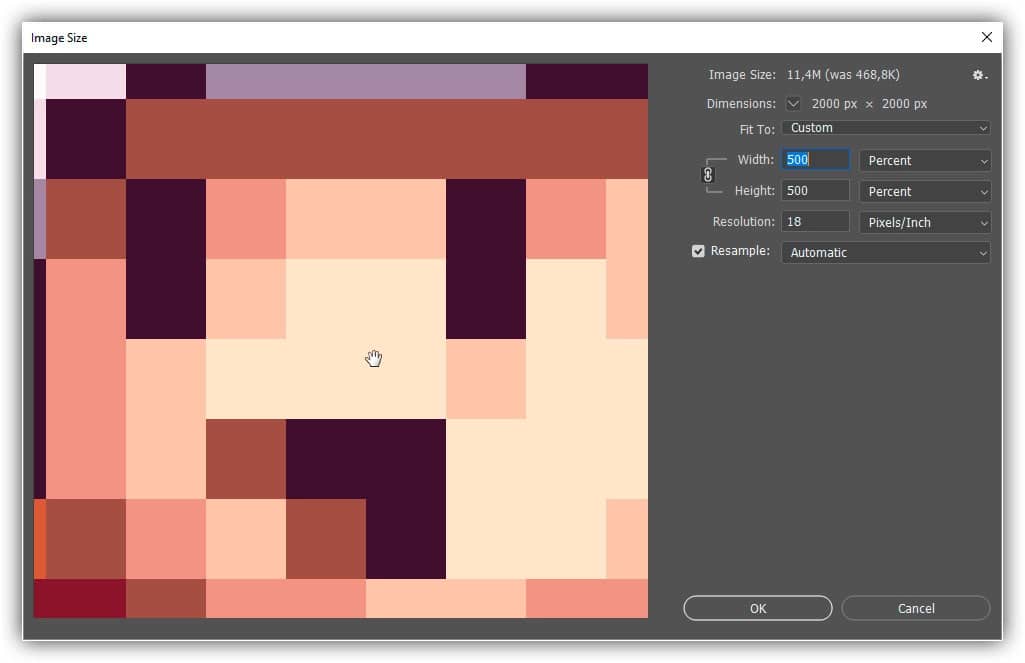This screenshot has width=1025, height=663.
Task: Uncheck the Resample checkbox
Action: pos(698,251)
